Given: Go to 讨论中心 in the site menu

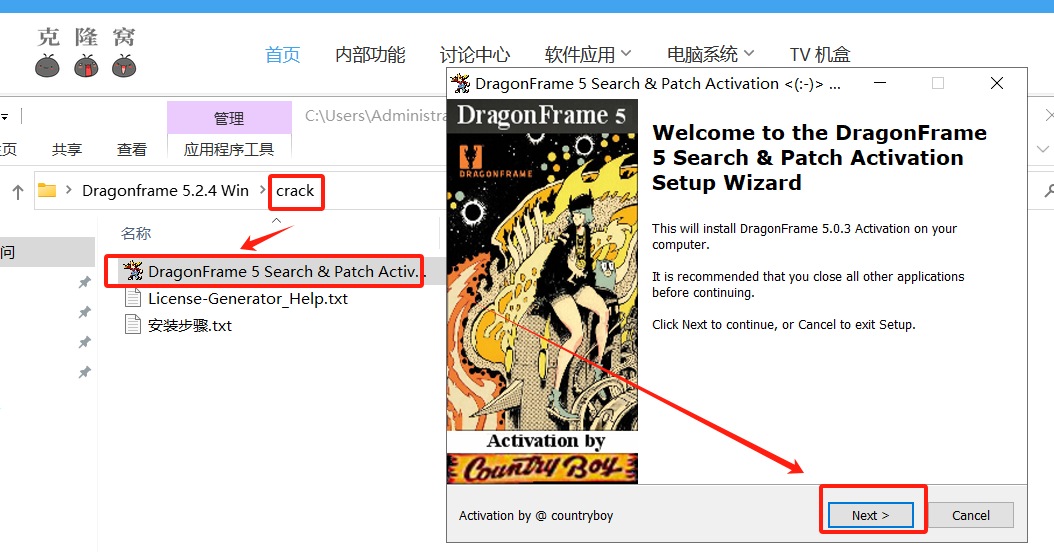Looking at the screenshot, I should coord(475,54).
